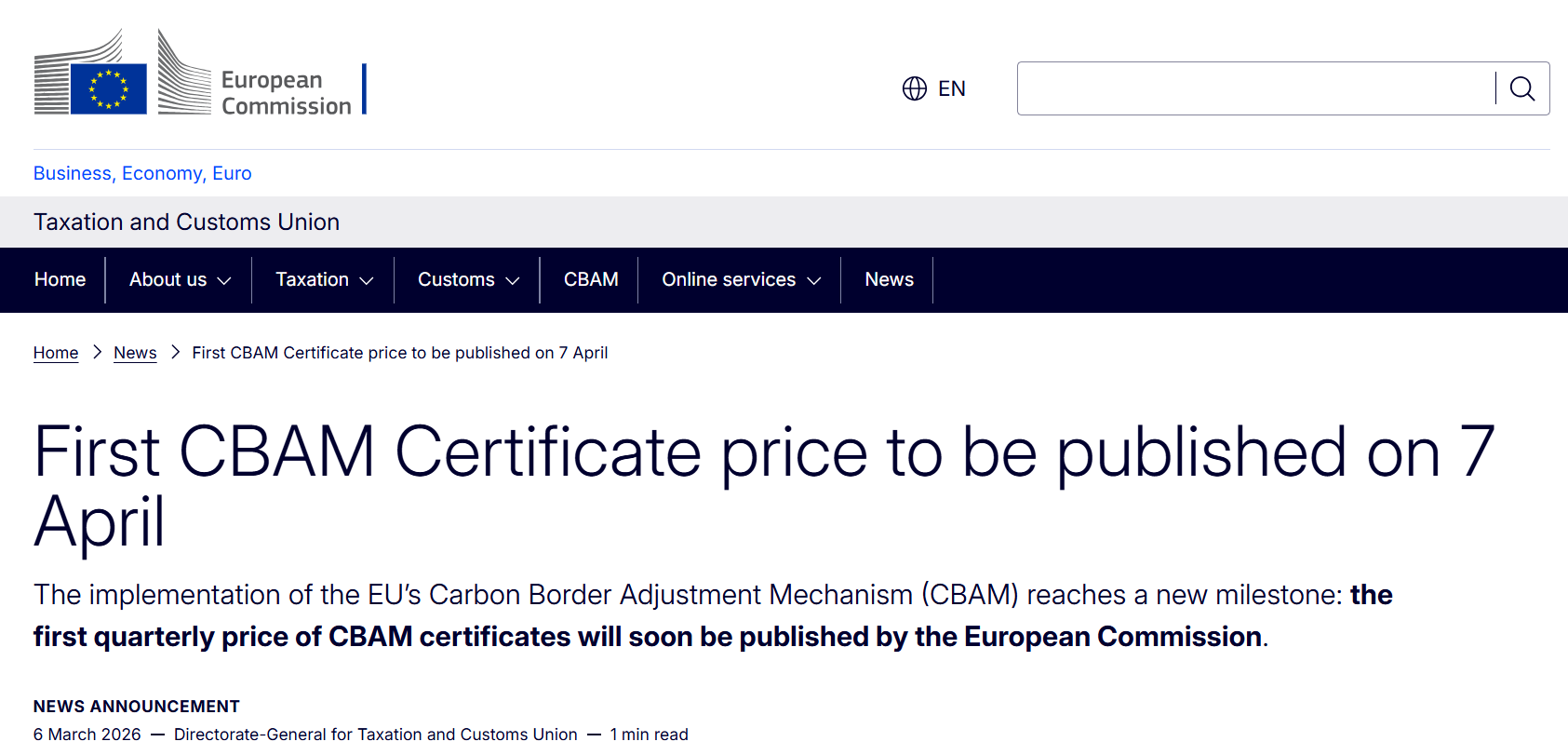
Task: Click the Online services chevron arrow
Action: tap(814, 280)
